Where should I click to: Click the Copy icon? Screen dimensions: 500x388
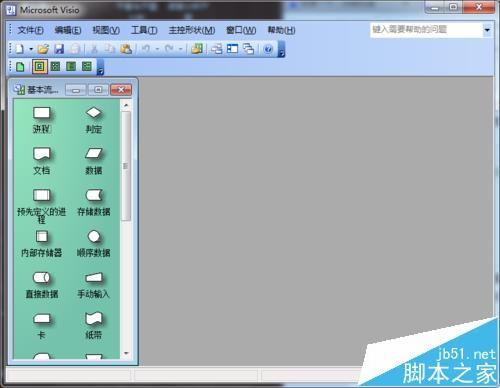point(110,49)
